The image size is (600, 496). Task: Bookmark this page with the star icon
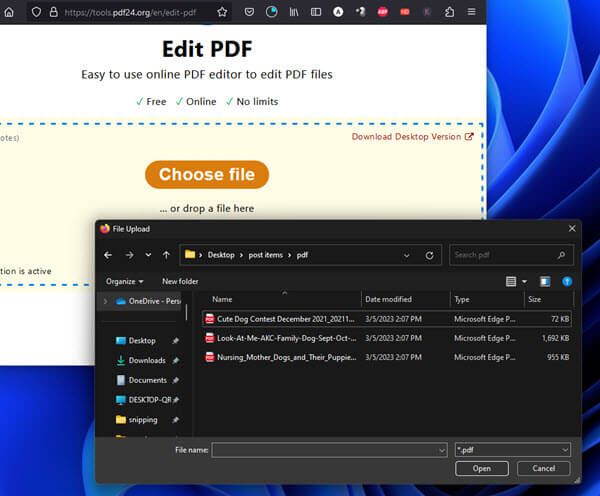(222, 12)
